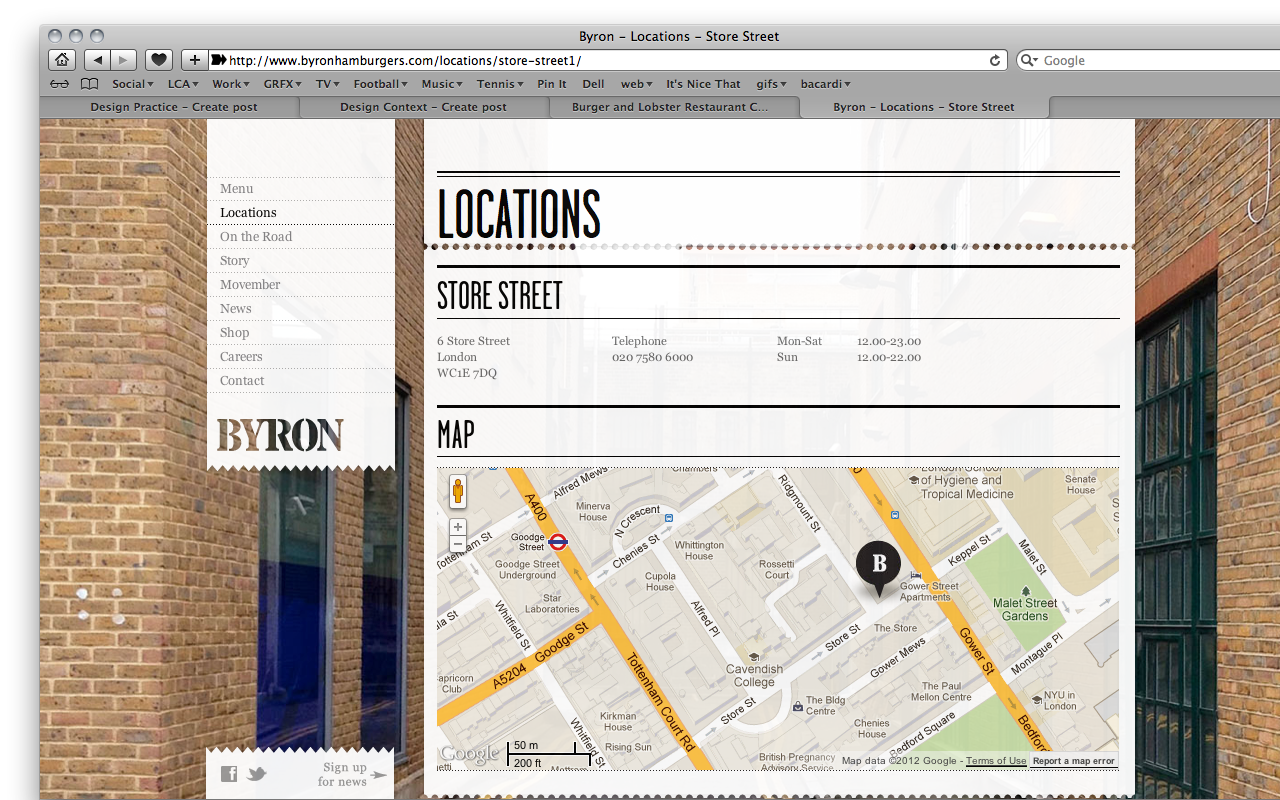Open the Reading List glasses icon

point(60,84)
